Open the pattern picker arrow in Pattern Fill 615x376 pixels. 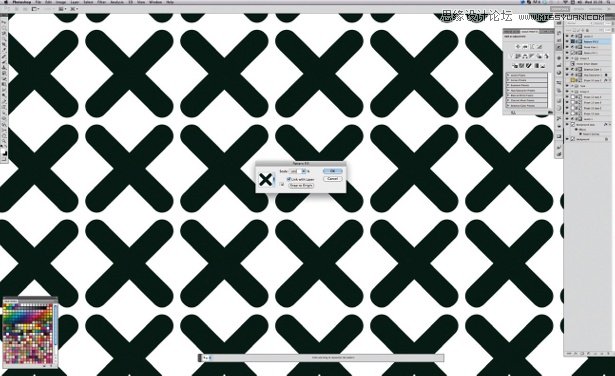(274, 180)
